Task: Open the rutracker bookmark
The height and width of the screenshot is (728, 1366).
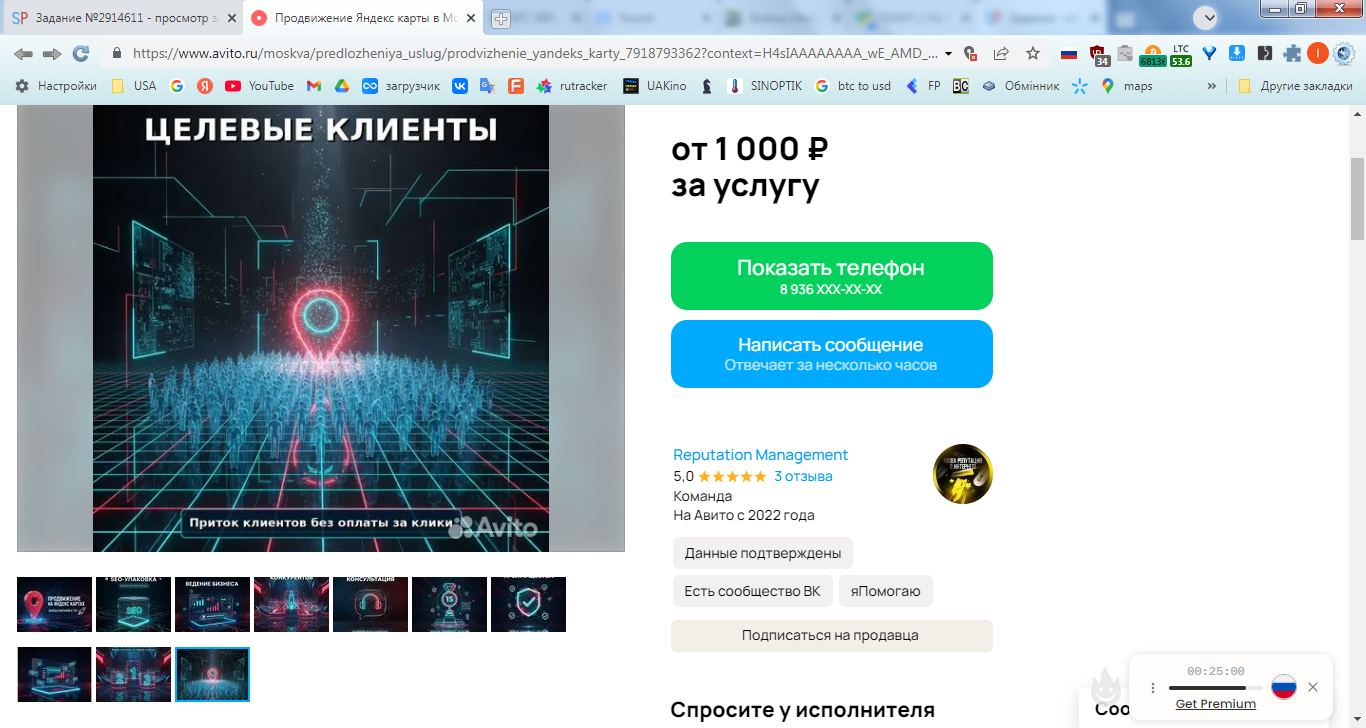Action: pyautogui.click(x=572, y=86)
